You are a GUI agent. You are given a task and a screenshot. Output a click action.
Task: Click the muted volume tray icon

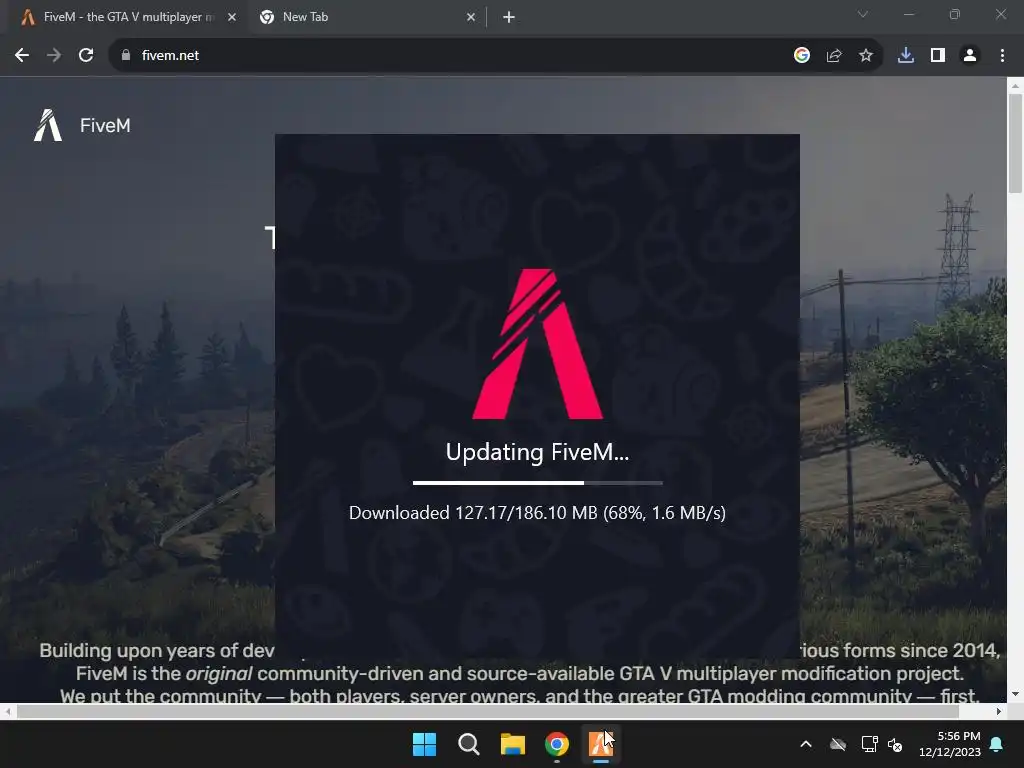[x=895, y=744]
